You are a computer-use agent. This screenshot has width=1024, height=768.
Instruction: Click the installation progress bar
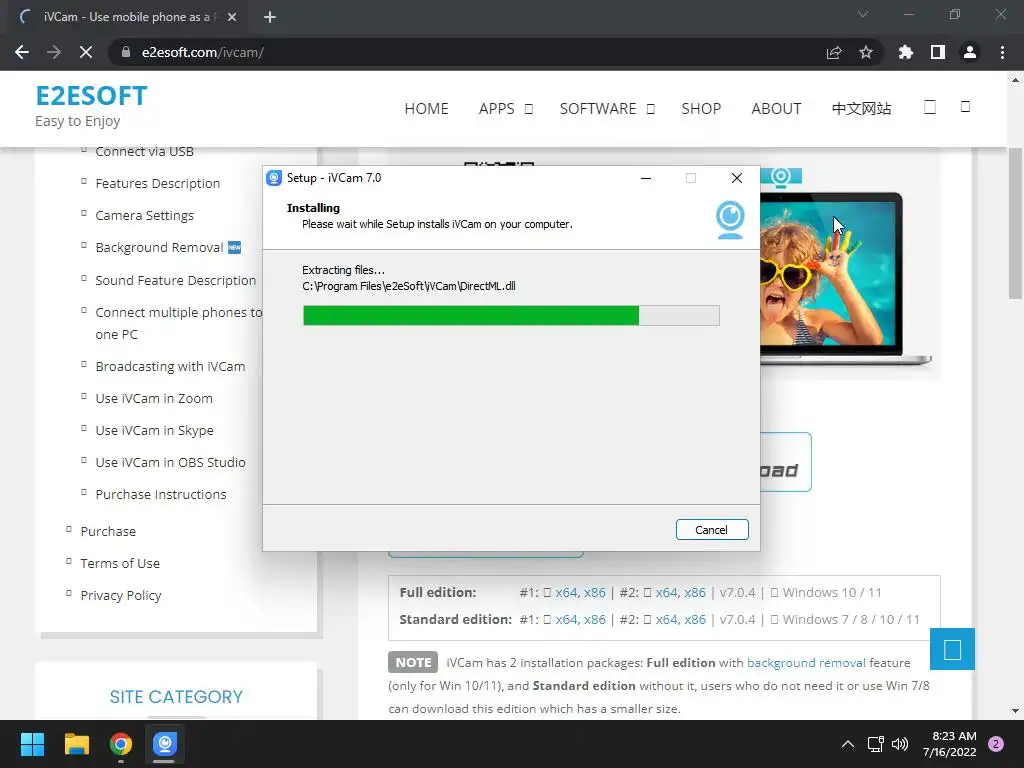511,315
